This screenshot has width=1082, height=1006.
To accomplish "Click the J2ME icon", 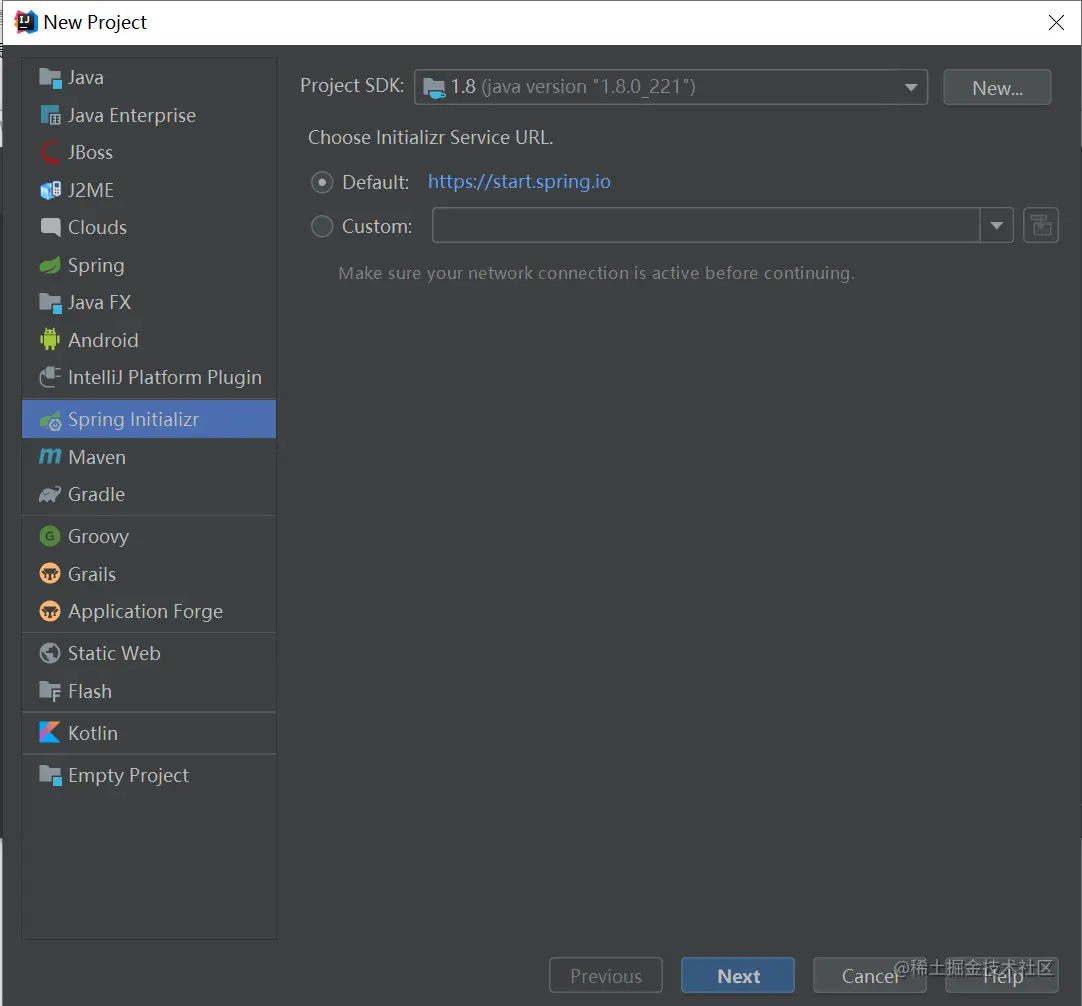I will (x=50, y=190).
